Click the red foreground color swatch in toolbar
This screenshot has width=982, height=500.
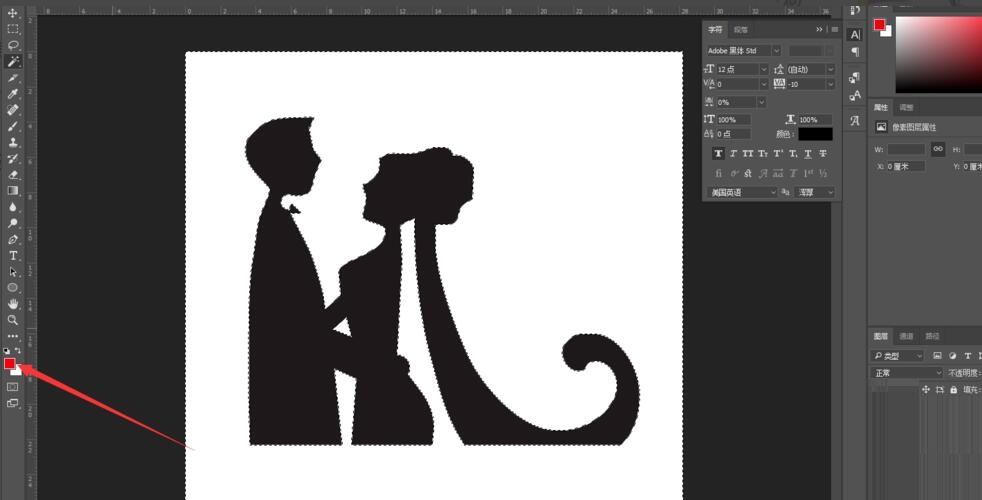point(10,363)
